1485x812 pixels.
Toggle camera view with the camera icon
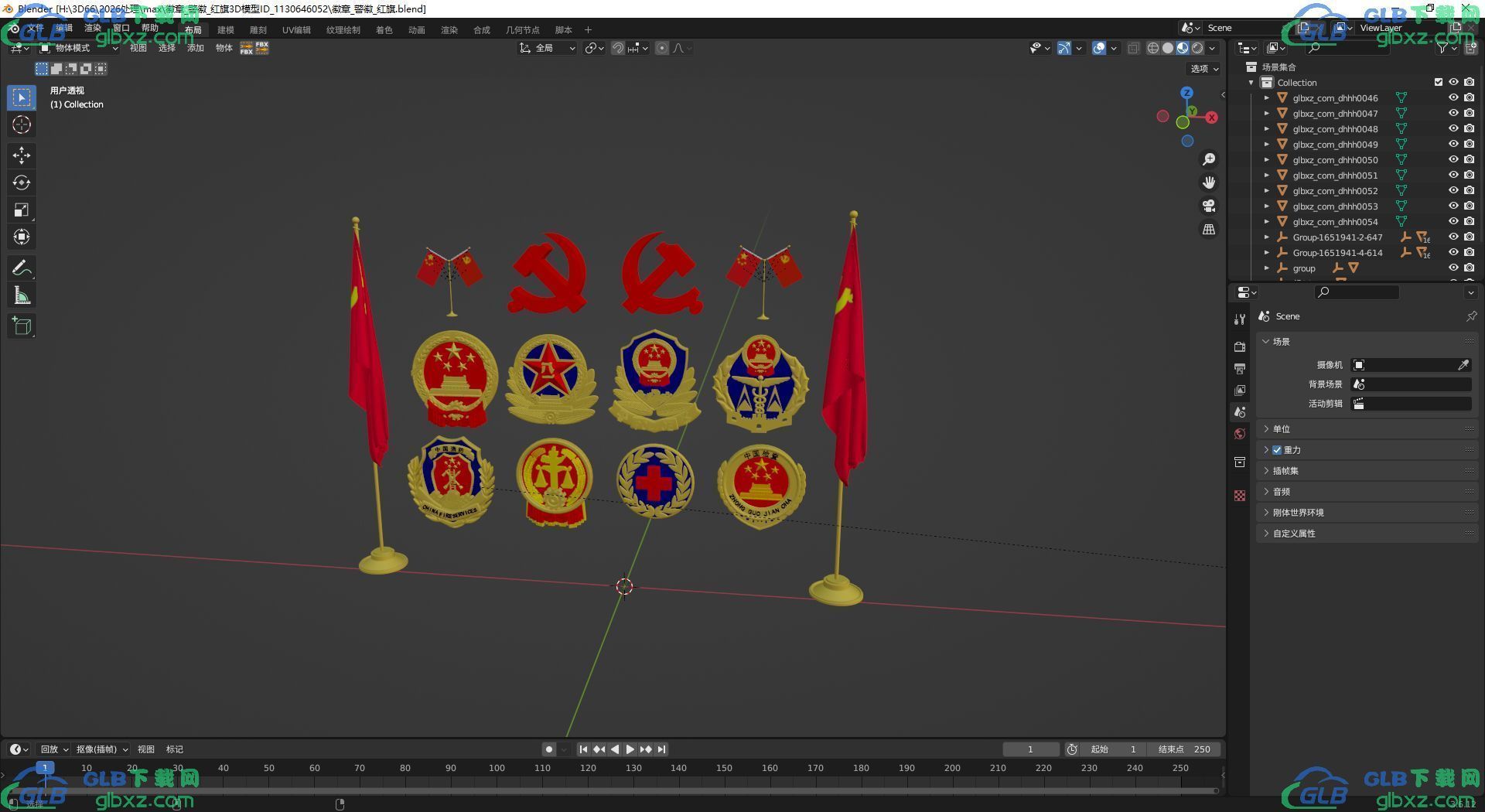pos(1208,206)
